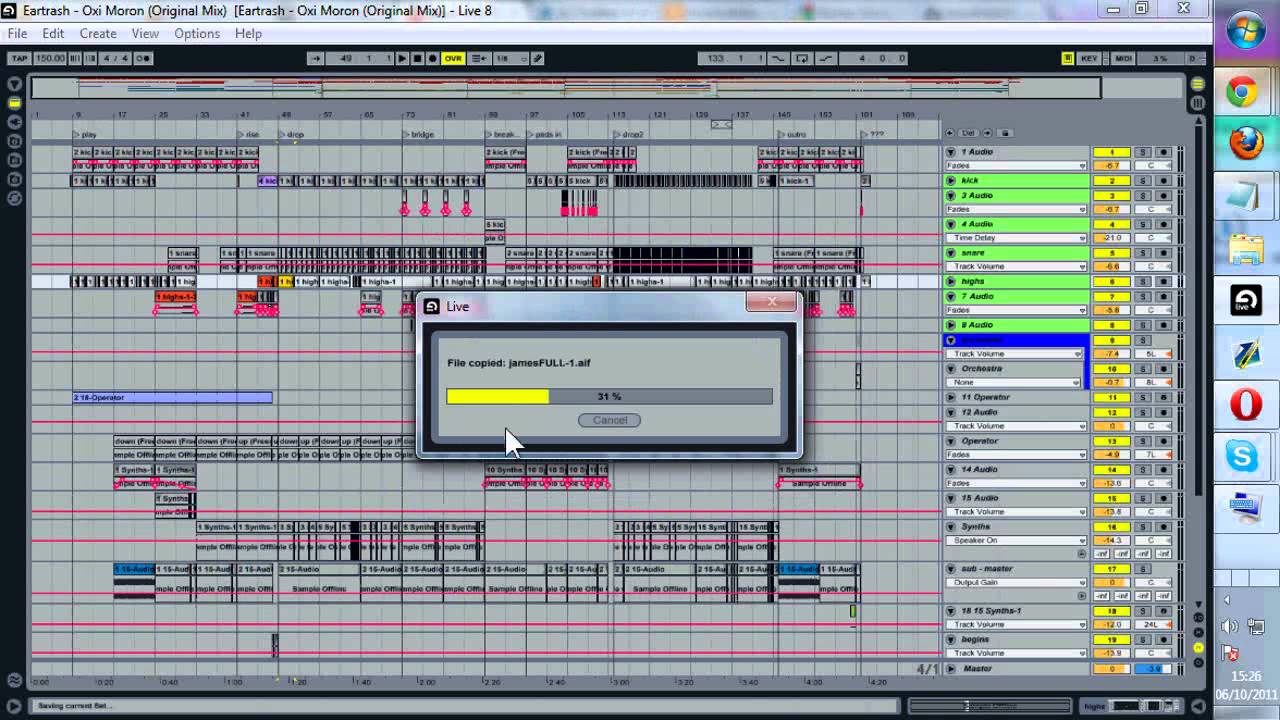Click the top browser show/hide triangle icon
1280x720 pixels.
tap(14, 85)
